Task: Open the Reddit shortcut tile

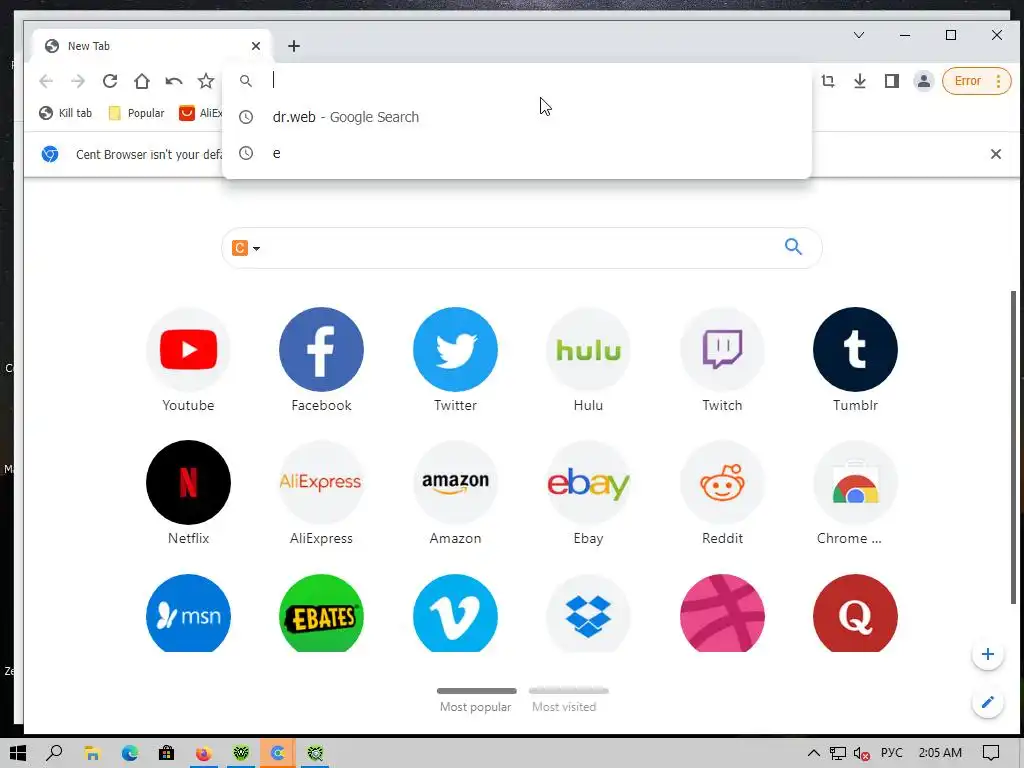Action: [722, 483]
